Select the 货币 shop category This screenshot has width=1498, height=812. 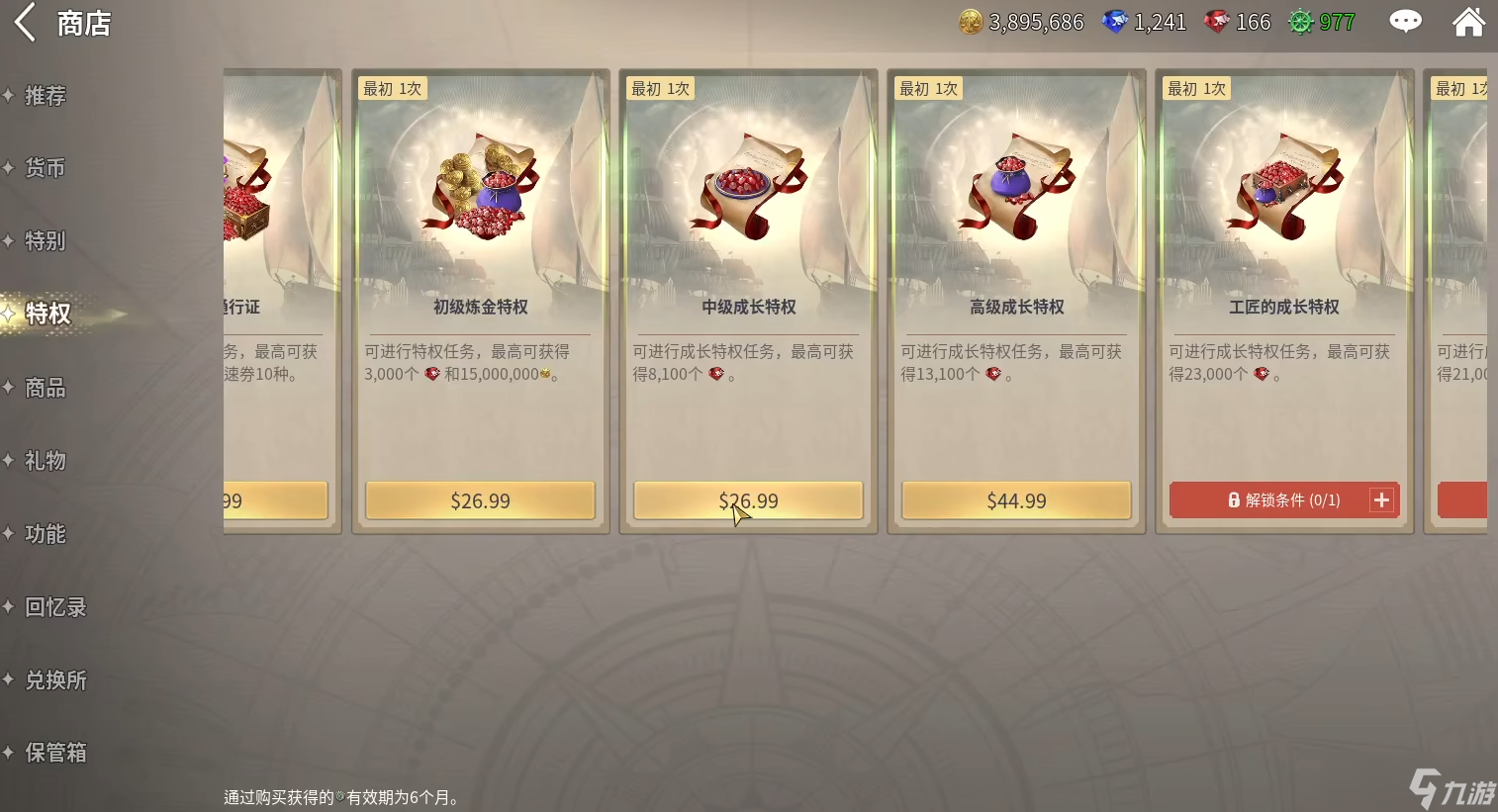[x=46, y=168]
